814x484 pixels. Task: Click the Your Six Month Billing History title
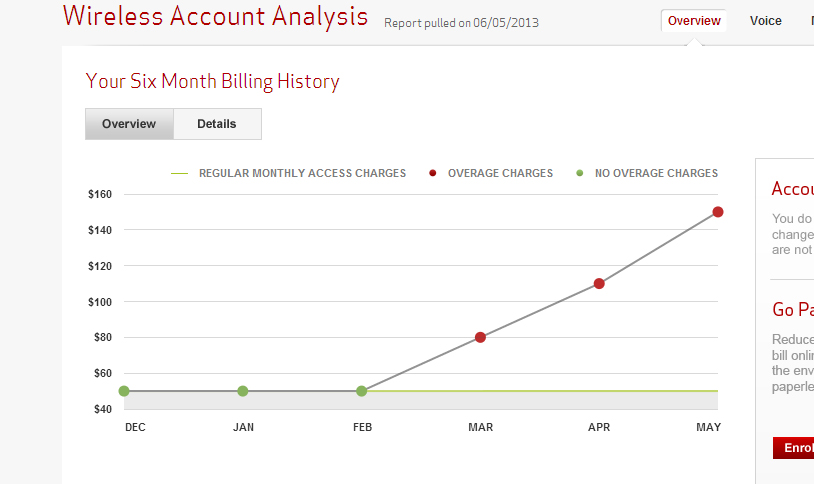click(x=212, y=81)
